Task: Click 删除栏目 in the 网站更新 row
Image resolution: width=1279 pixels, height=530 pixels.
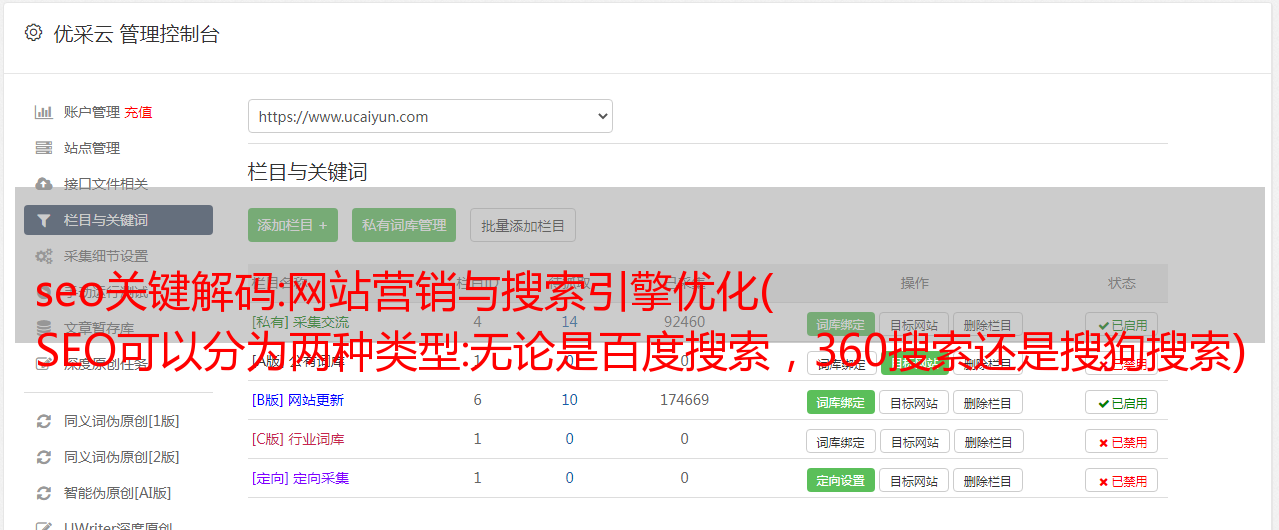Action: (x=988, y=402)
